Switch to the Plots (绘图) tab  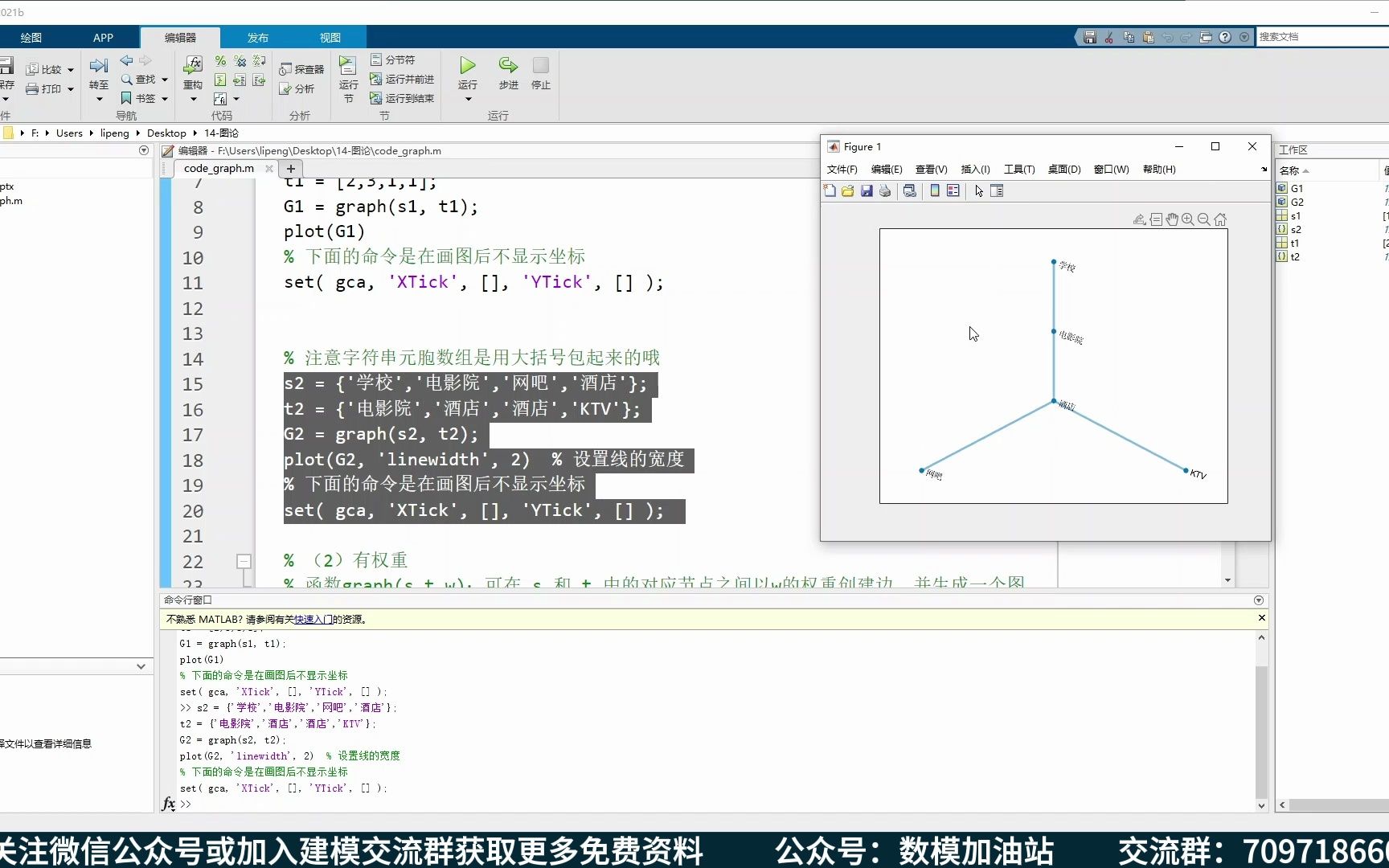(31, 38)
